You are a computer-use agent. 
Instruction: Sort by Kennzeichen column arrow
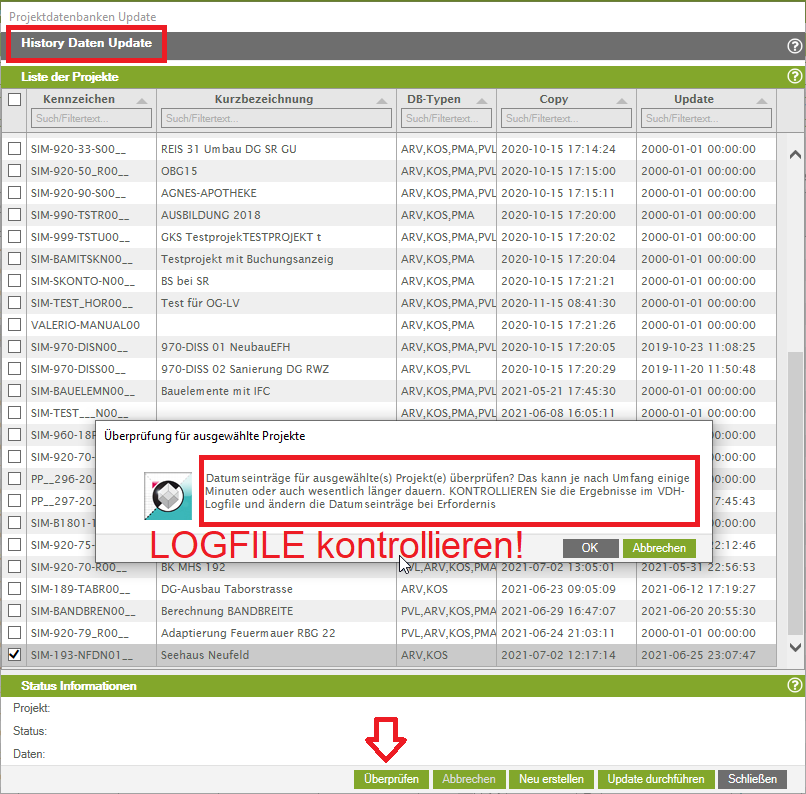142,101
